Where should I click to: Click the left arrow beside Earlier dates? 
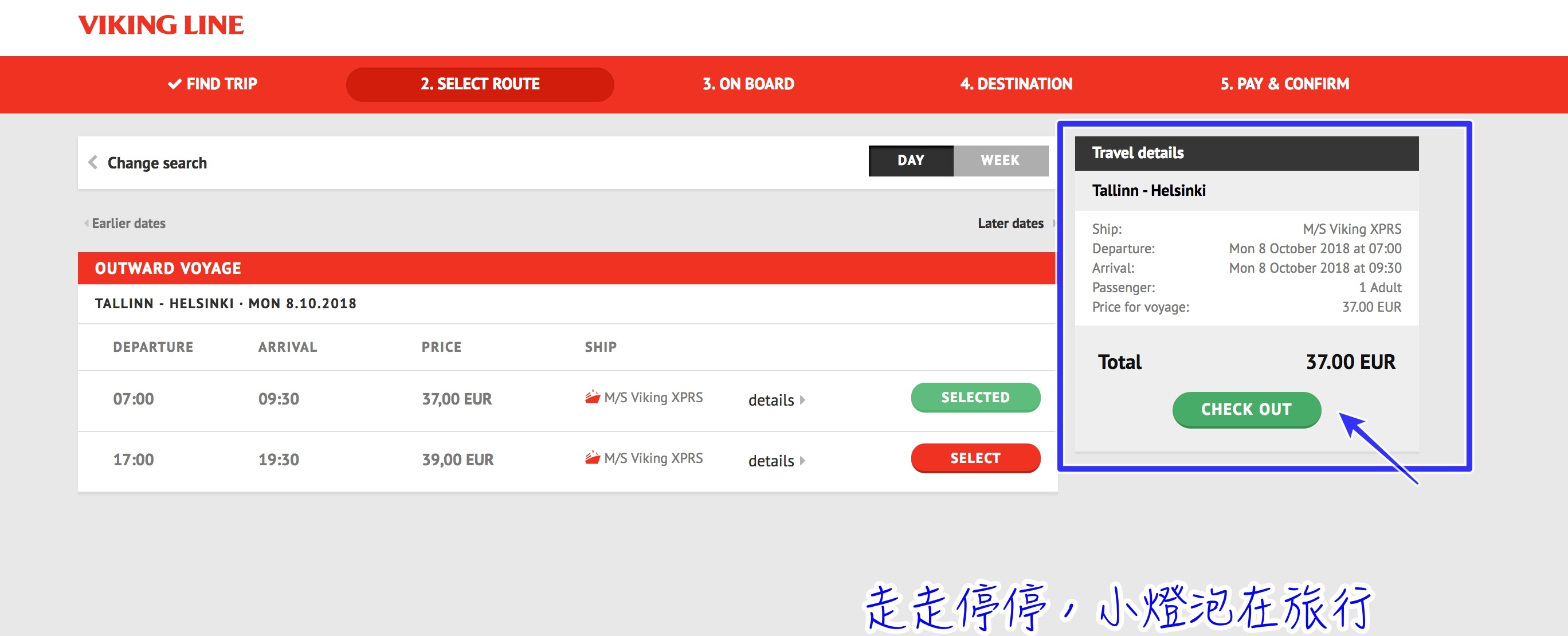pos(87,223)
